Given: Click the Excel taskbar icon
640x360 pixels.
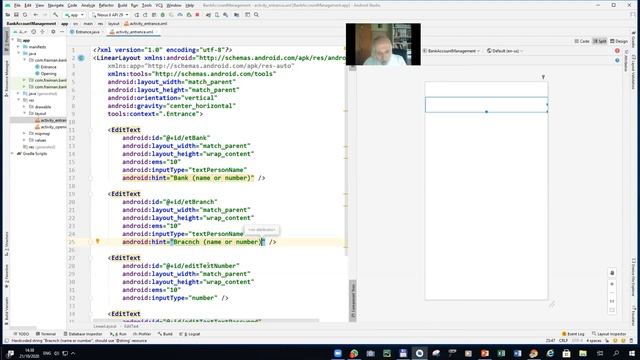Looking at the screenshot, I should point(501,353).
